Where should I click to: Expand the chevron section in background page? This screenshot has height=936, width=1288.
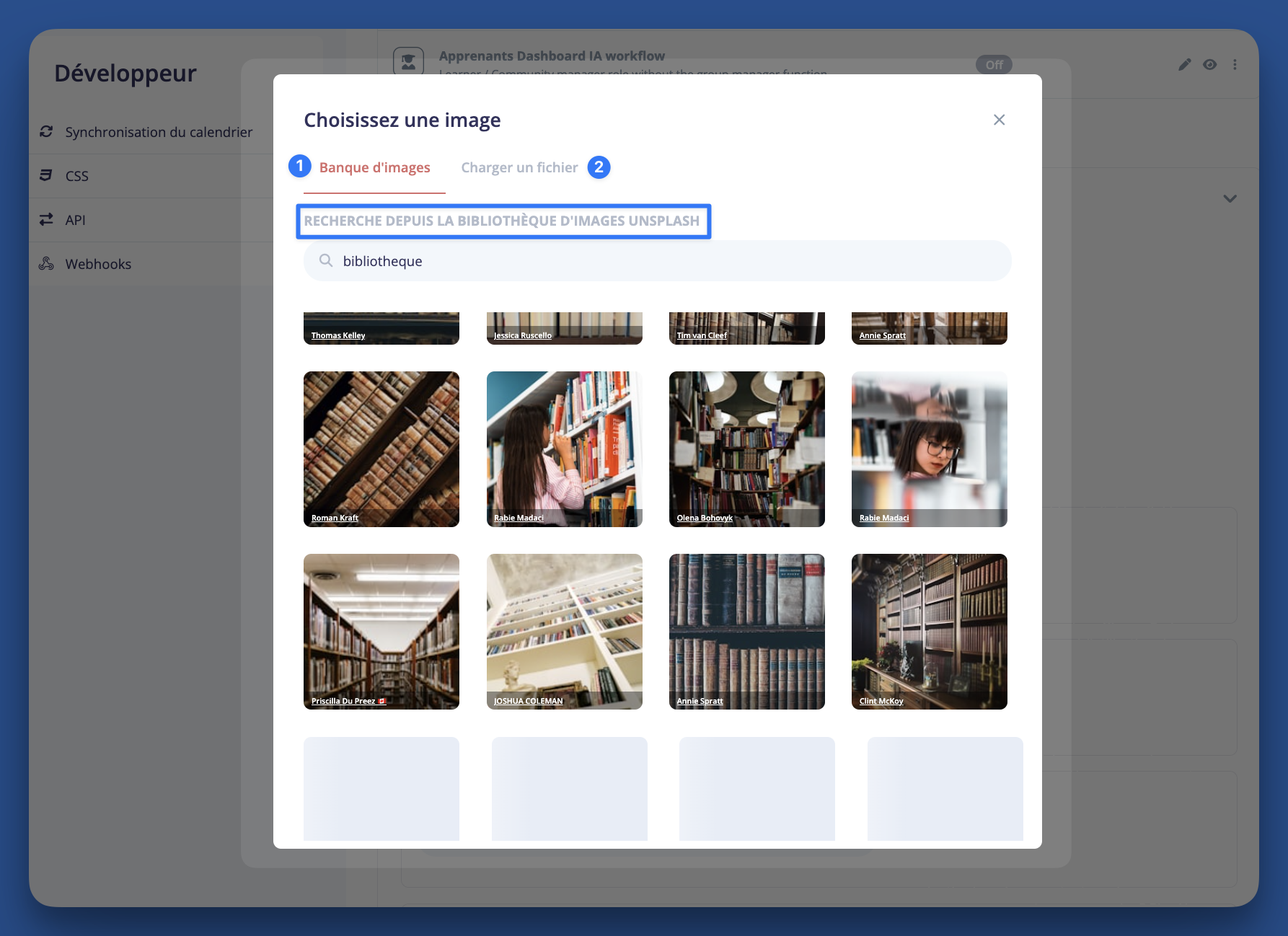[1230, 198]
